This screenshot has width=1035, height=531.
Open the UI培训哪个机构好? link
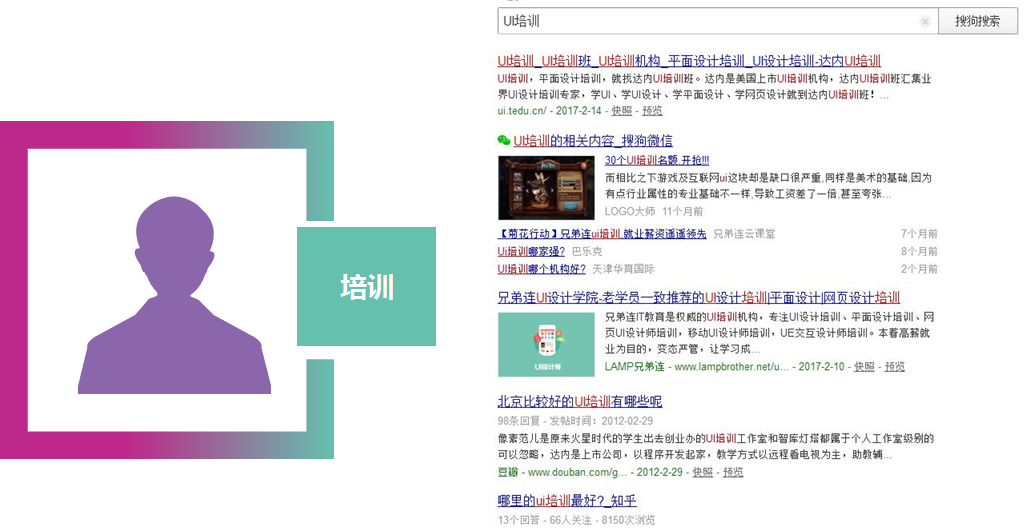point(542,269)
